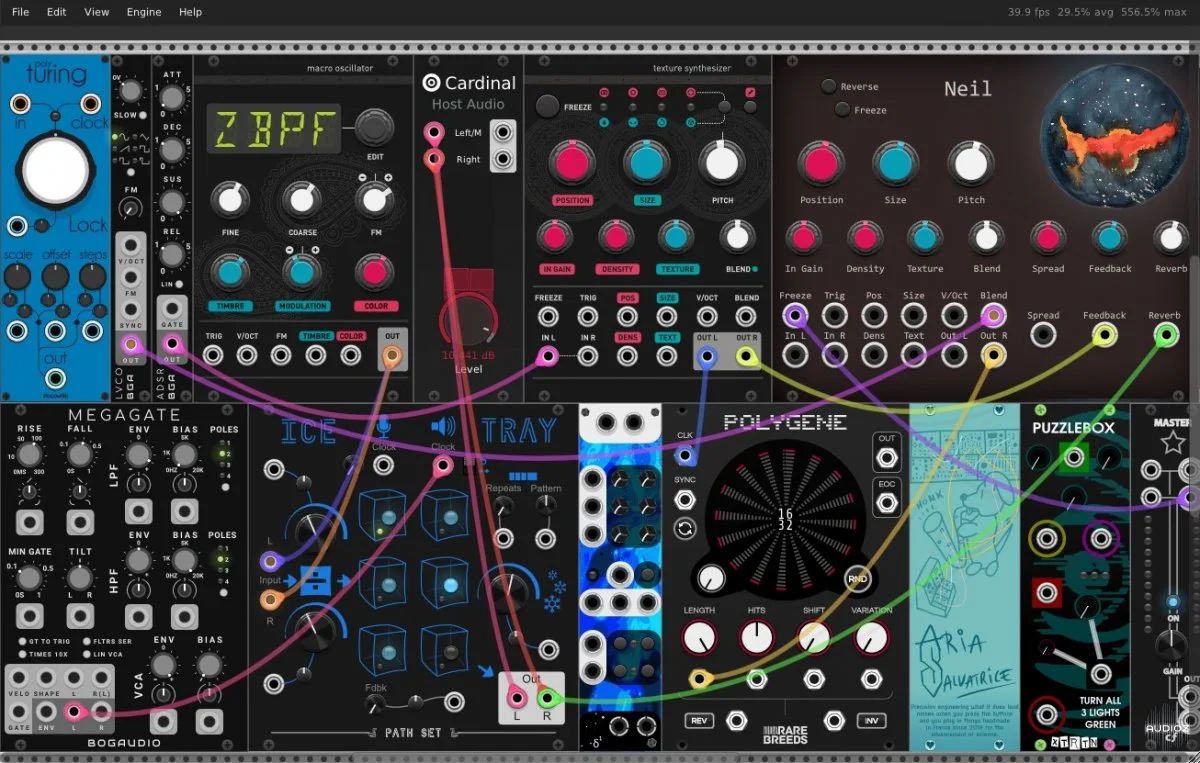1200x763 pixels.
Task: Click the Neil planet image
Action: coord(1113,134)
